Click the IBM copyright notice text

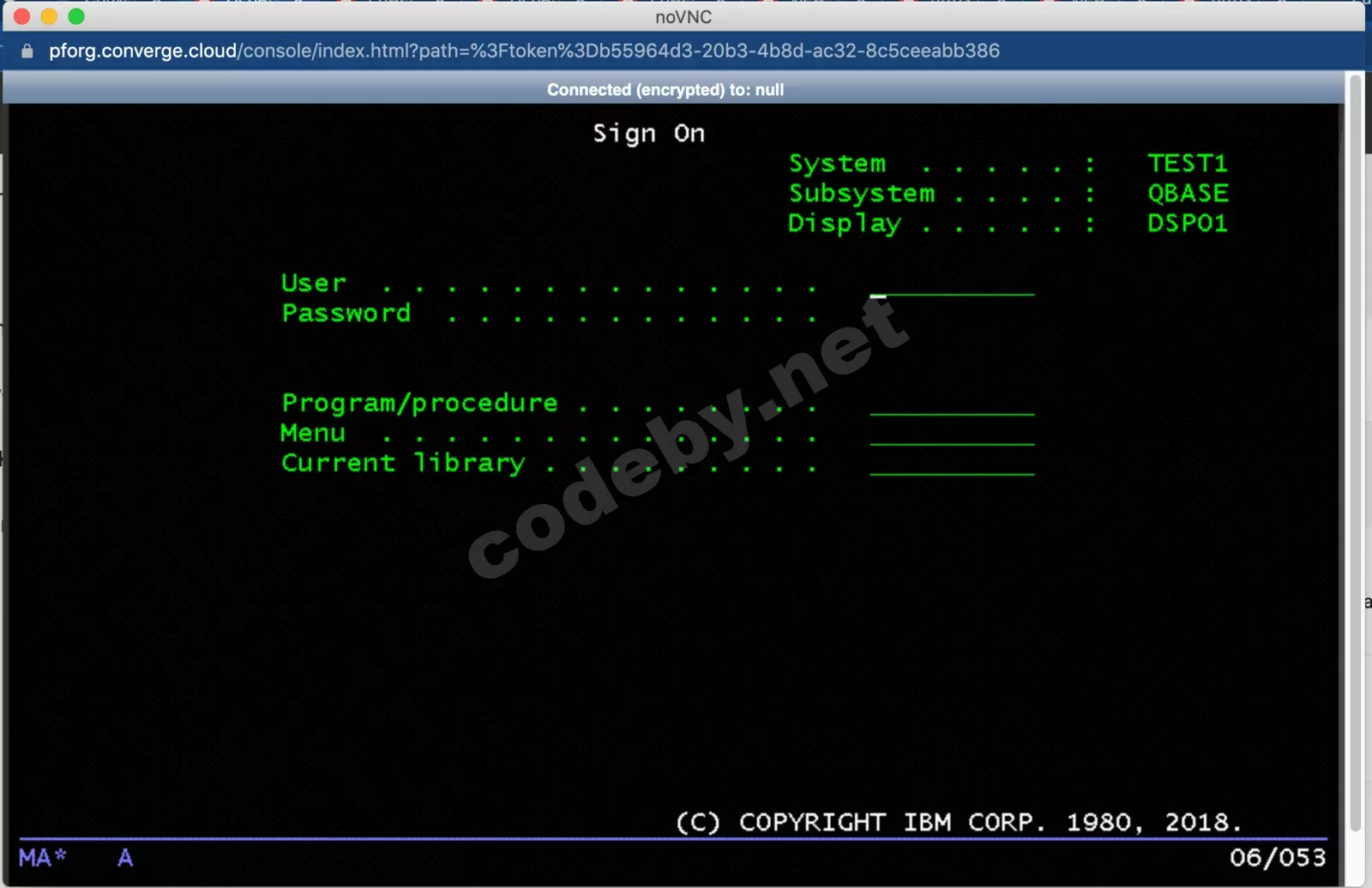[x=958, y=822]
